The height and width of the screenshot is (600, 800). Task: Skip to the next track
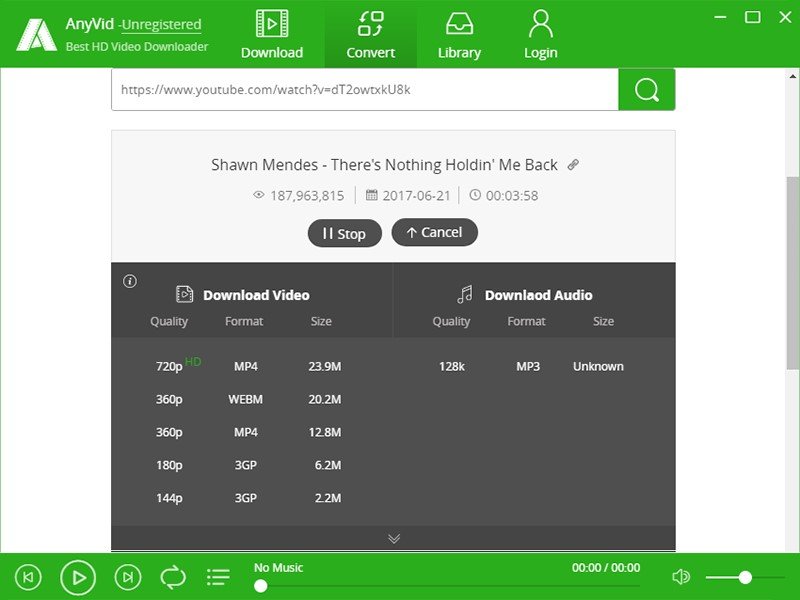(128, 577)
